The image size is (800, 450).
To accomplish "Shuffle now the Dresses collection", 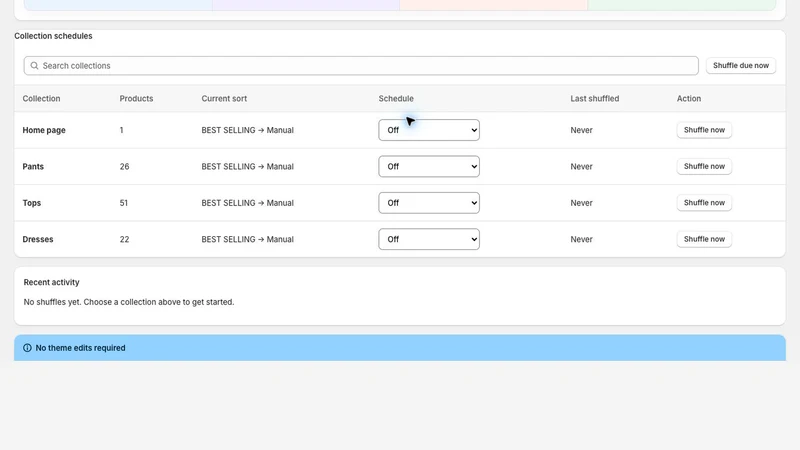I will [704, 239].
